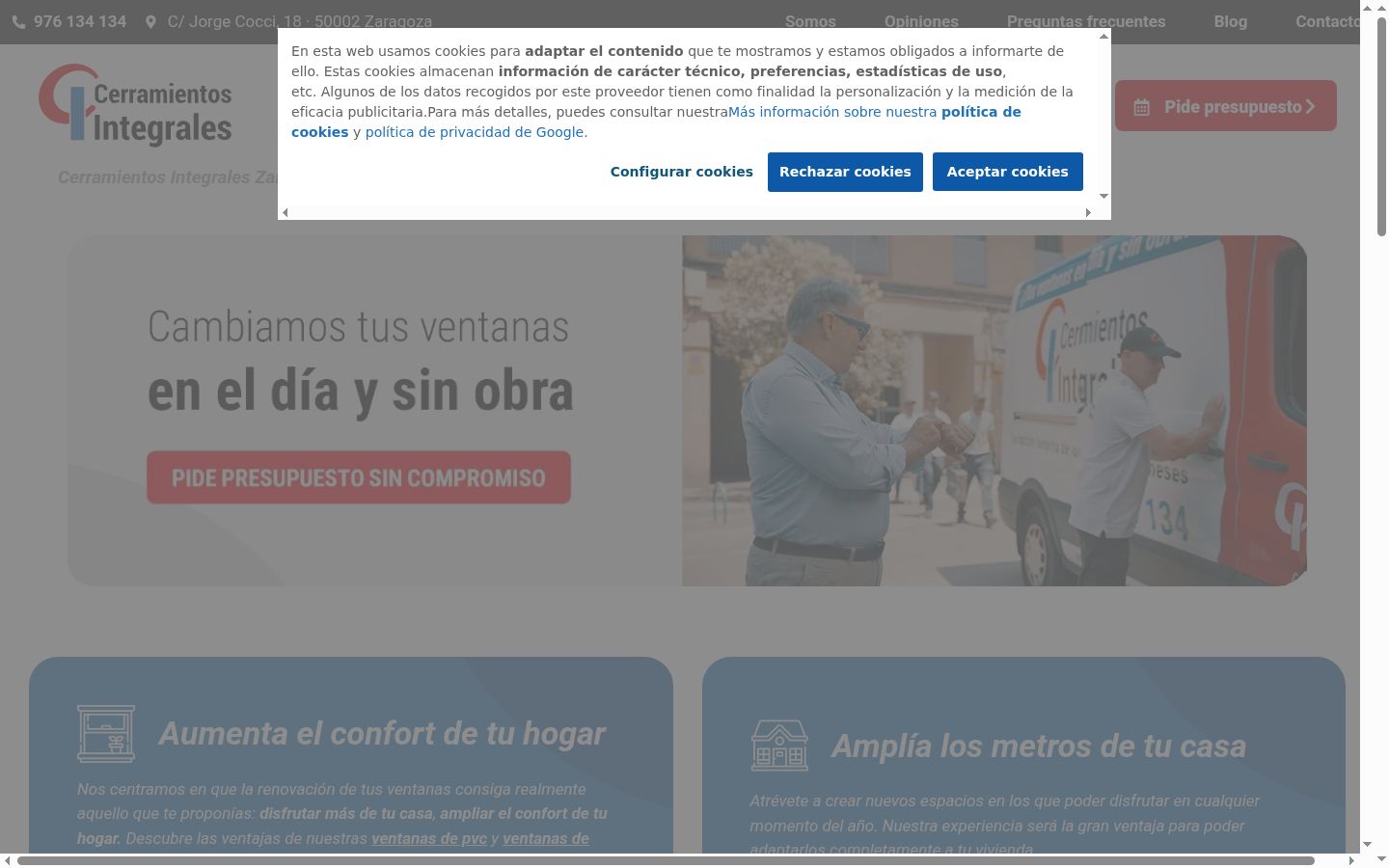This screenshot has width=1389, height=868.
Task: Click the calendar icon on Pide presupuesto
Action: point(1141,107)
